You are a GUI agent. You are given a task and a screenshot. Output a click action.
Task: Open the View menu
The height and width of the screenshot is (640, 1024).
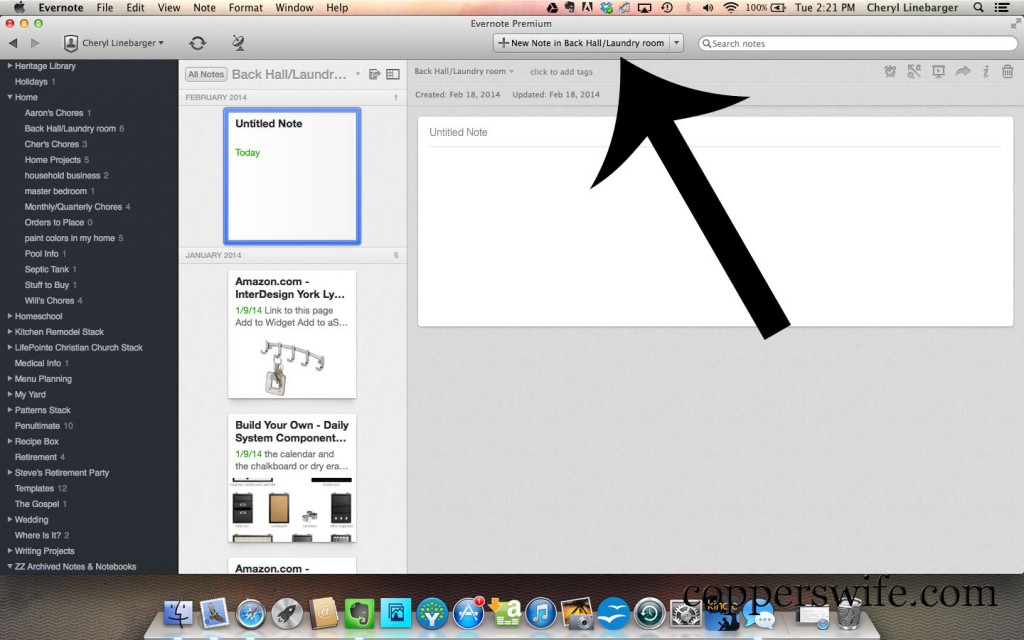(x=168, y=8)
